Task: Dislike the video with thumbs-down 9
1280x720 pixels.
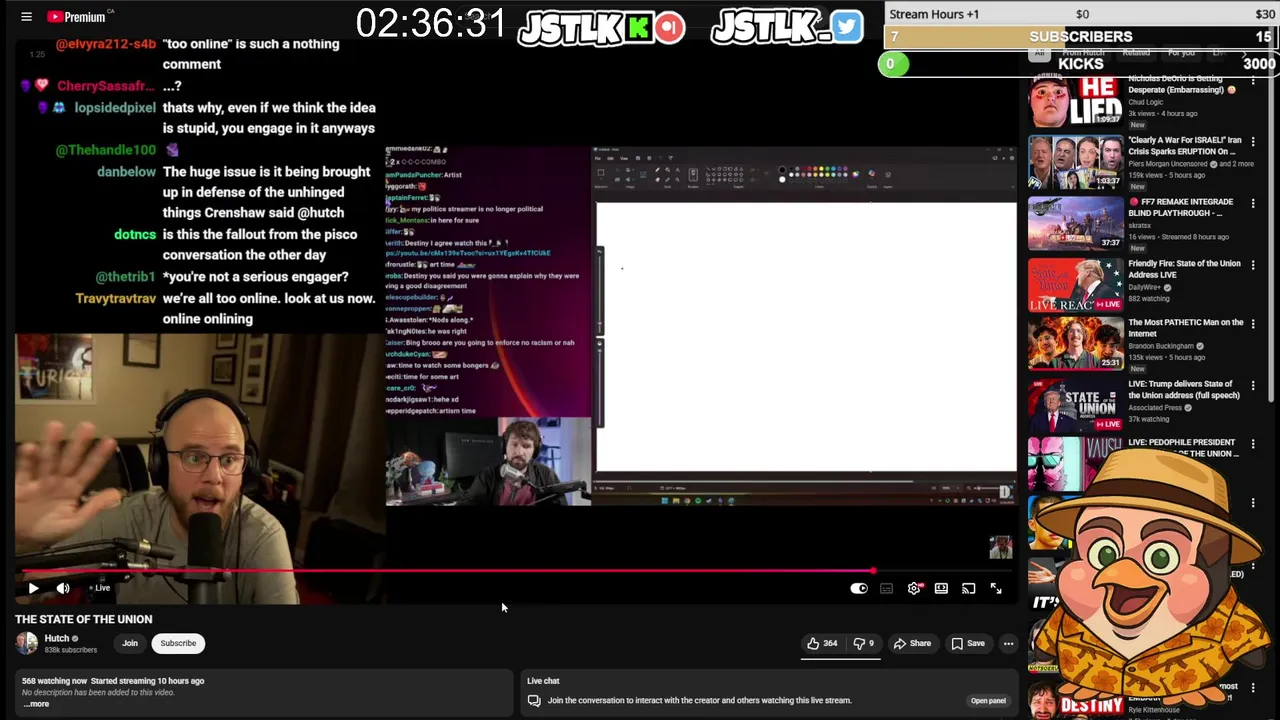Action: 863,643
